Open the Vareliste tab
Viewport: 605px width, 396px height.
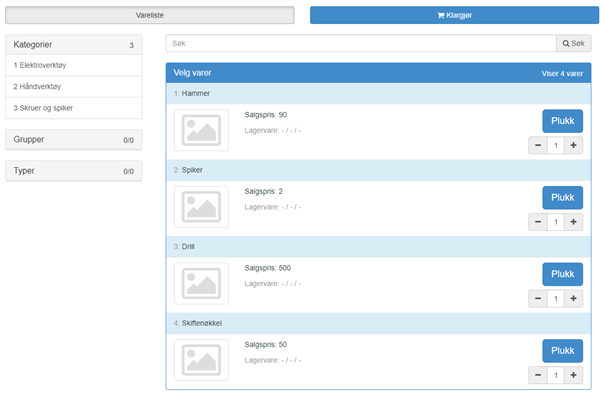[x=150, y=15]
